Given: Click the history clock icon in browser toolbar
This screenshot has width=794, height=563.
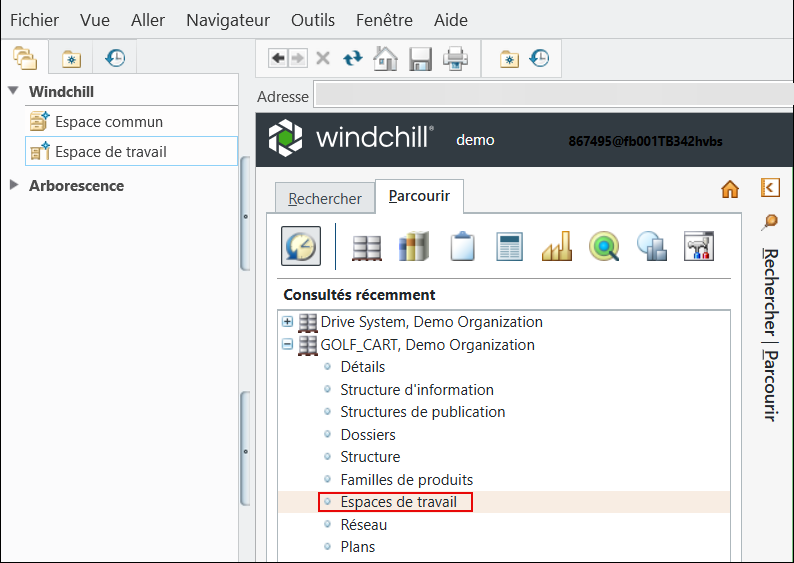Looking at the screenshot, I should 539,58.
